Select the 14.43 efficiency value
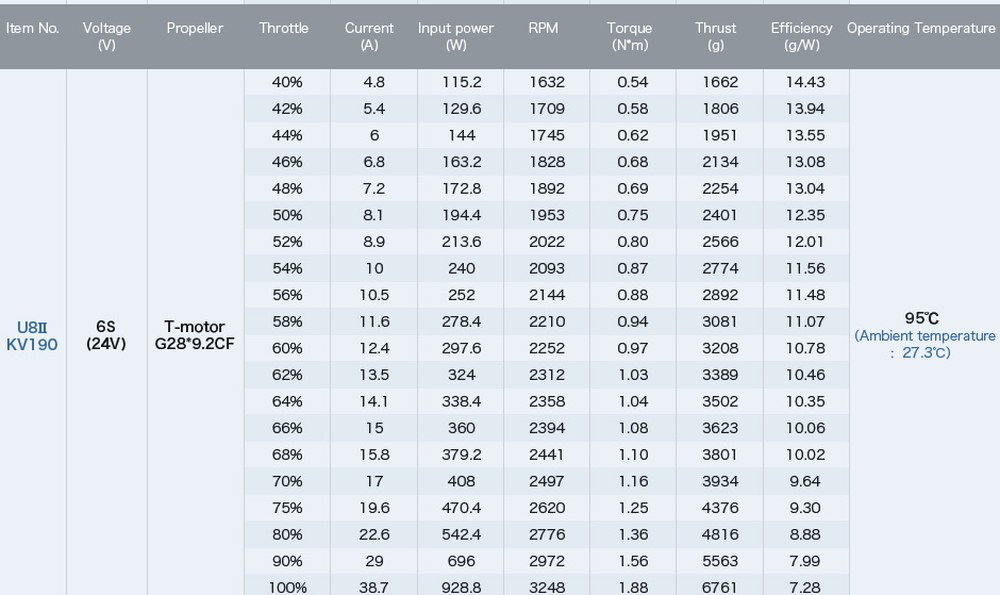The image size is (1000, 595). tap(806, 82)
